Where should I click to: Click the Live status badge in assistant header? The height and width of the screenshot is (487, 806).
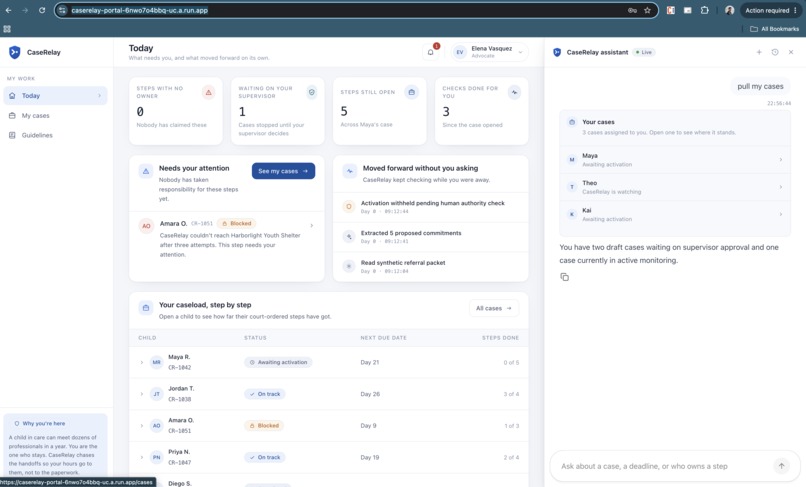[644, 52]
